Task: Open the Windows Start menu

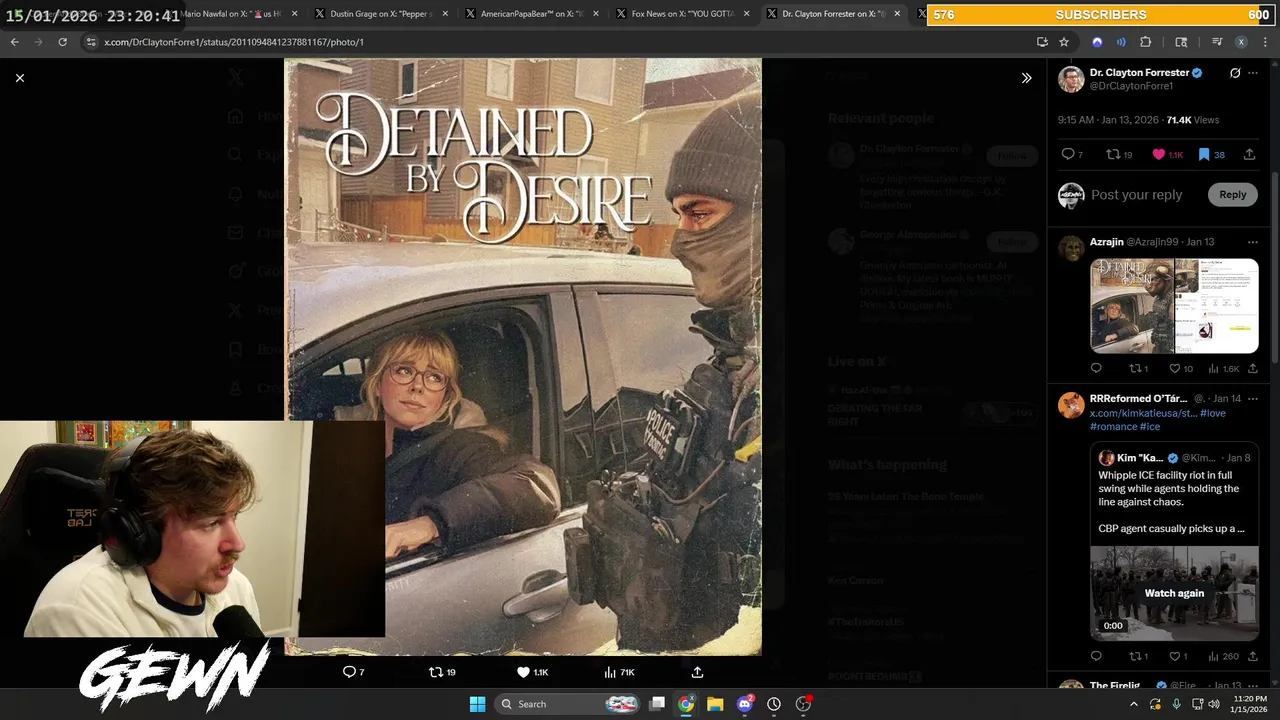Action: coord(477,704)
